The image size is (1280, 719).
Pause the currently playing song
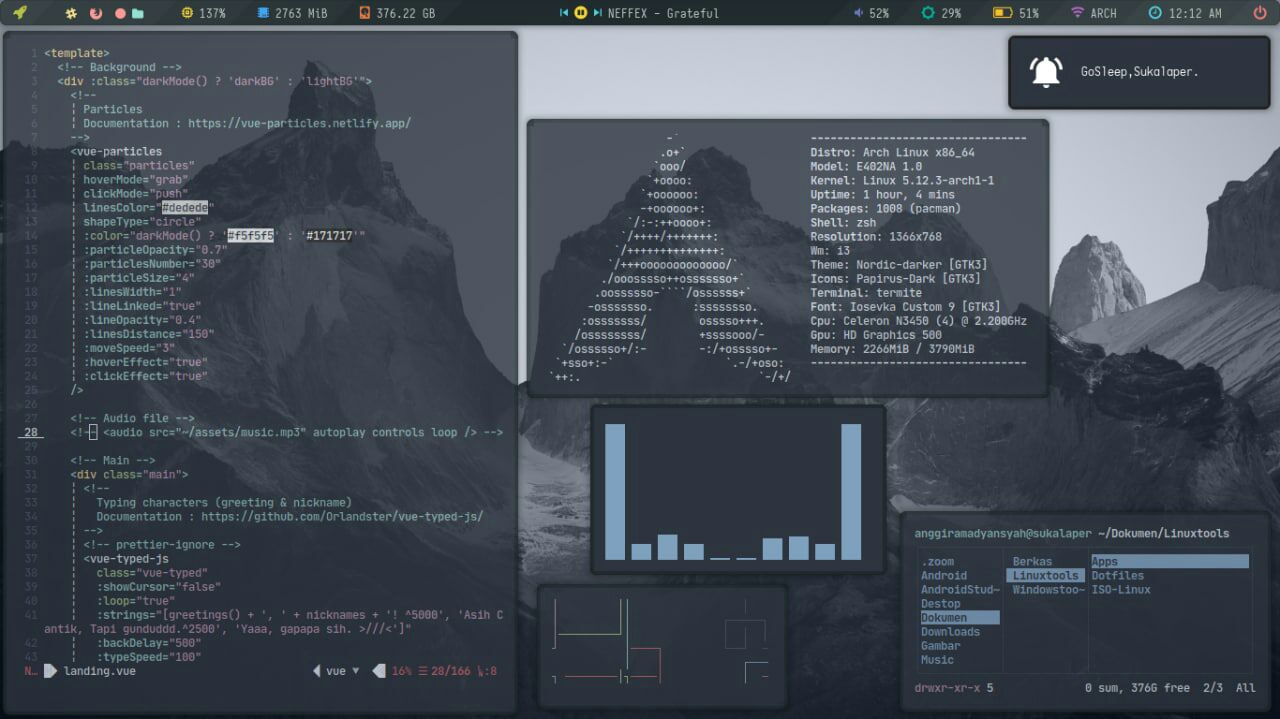[x=581, y=14]
